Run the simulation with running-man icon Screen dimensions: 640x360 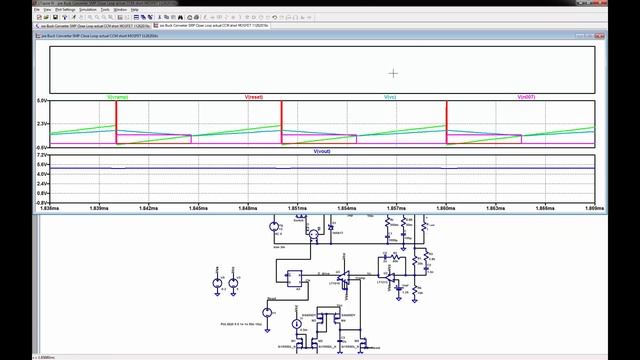(74, 17)
